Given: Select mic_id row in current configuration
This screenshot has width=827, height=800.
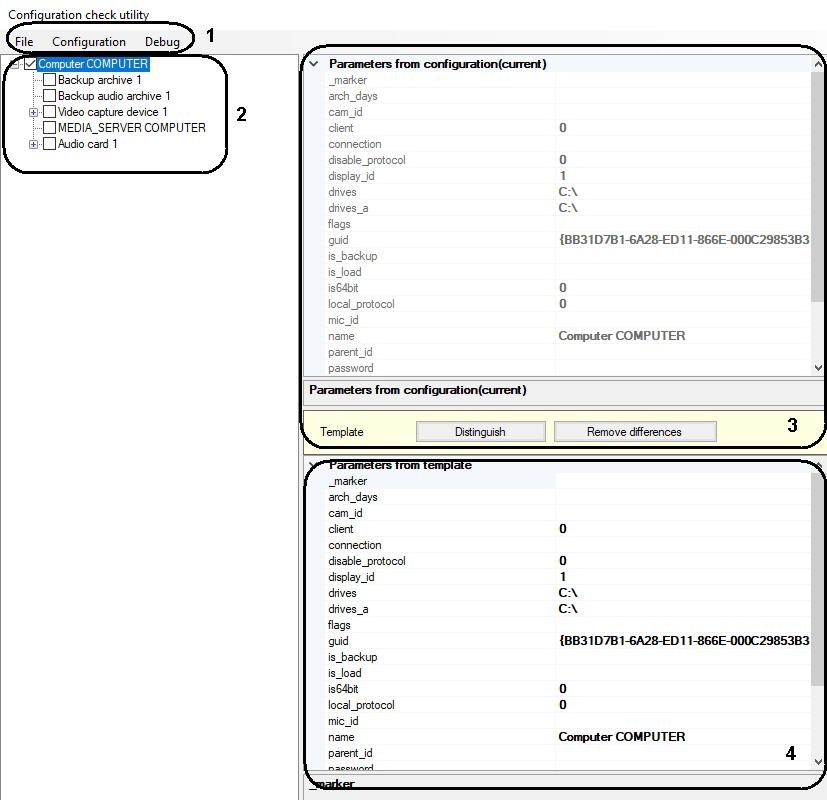Looking at the screenshot, I should coord(568,320).
